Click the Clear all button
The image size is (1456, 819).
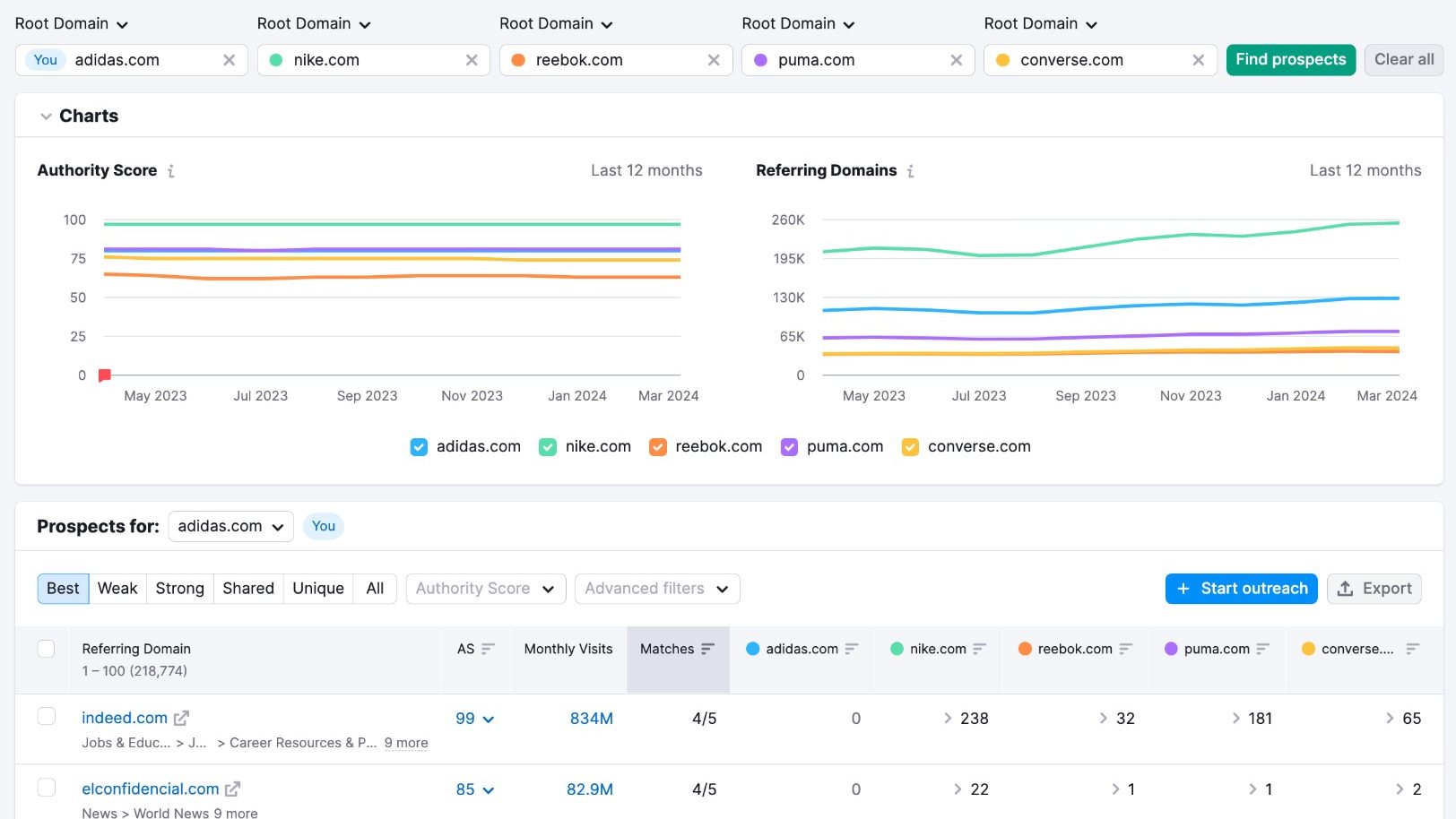tap(1404, 60)
